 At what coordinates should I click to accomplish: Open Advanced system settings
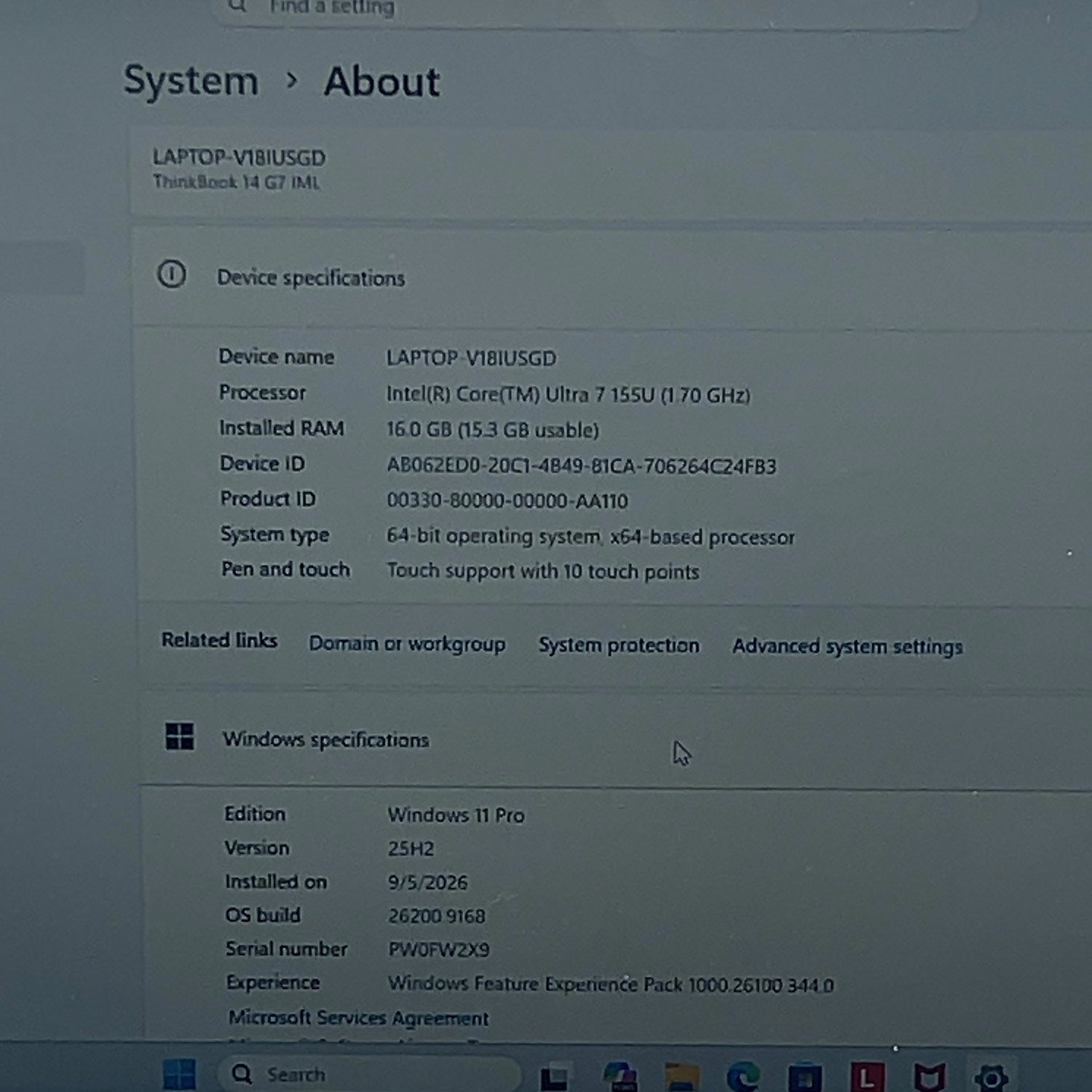click(847, 646)
